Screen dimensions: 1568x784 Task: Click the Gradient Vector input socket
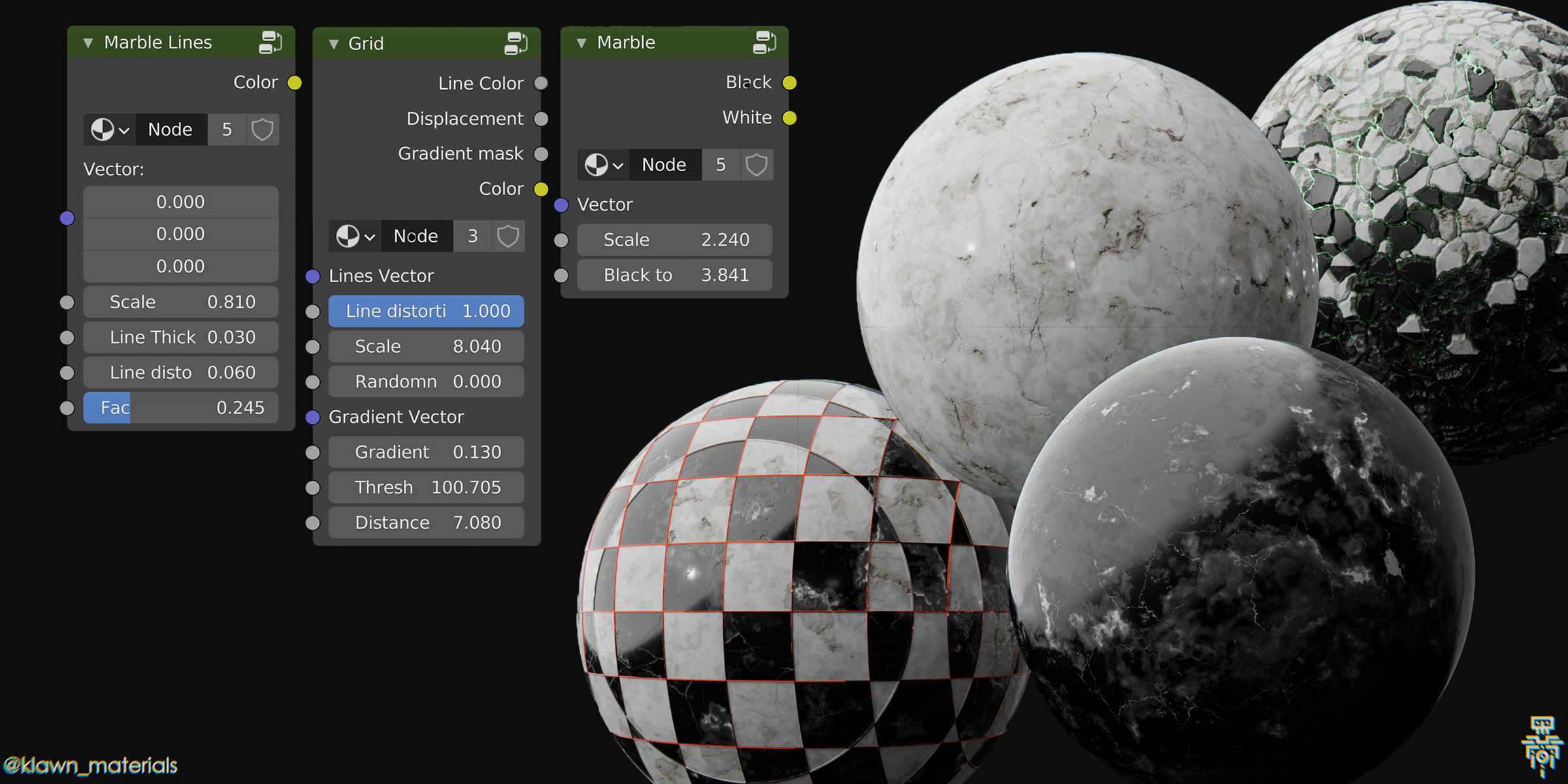pos(313,417)
